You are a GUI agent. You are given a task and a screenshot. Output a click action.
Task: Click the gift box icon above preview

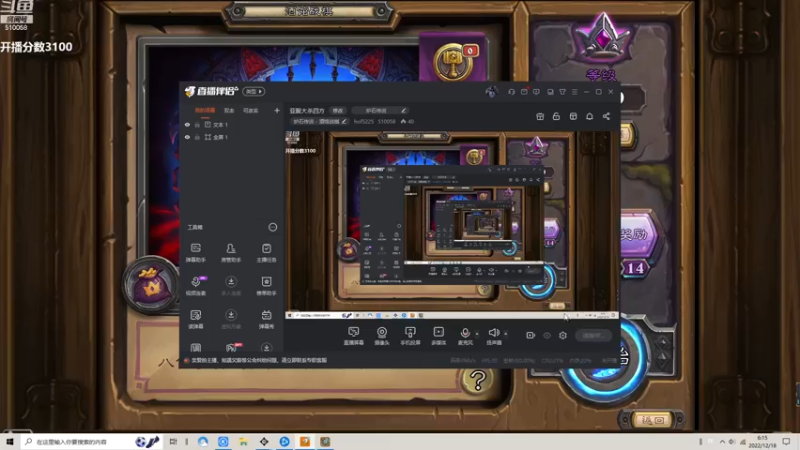[540, 116]
